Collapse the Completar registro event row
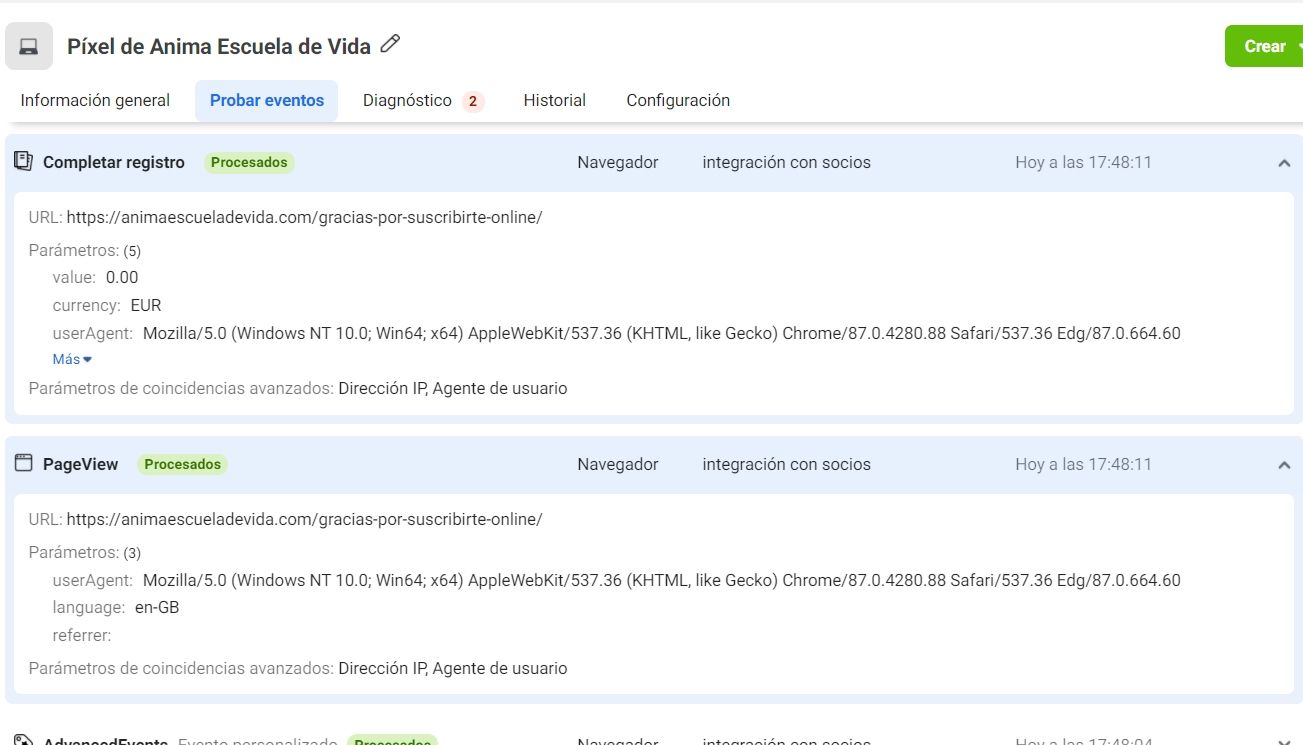Image resolution: width=1303 pixels, height=745 pixels. (x=1284, y=162)
